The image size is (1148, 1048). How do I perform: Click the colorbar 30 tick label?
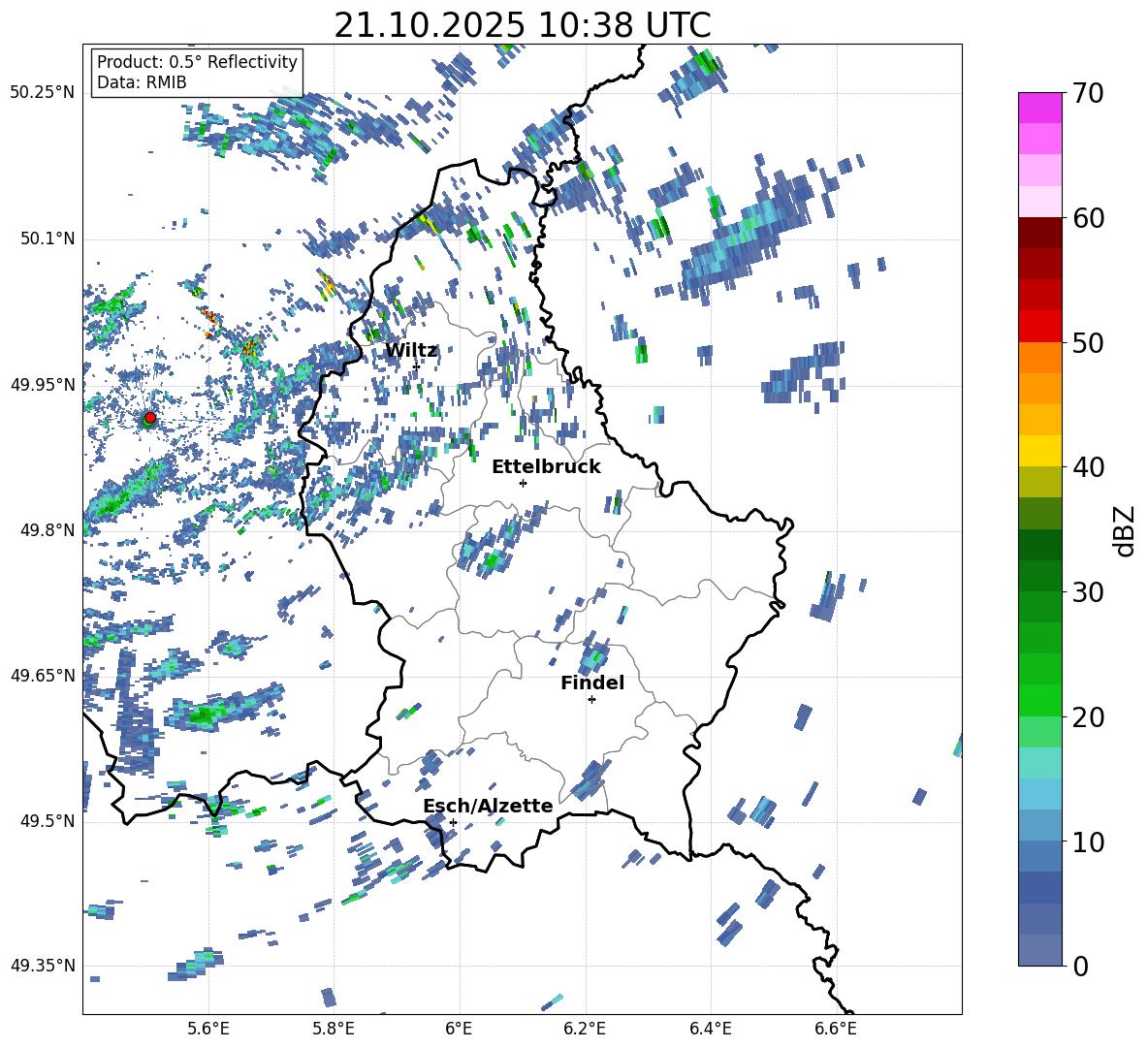pos(1088,592)
